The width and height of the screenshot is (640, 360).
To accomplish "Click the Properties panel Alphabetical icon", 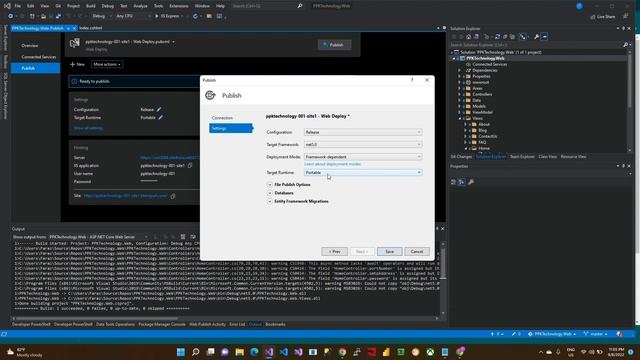I will pyautogui.click(x=461, y=182).
